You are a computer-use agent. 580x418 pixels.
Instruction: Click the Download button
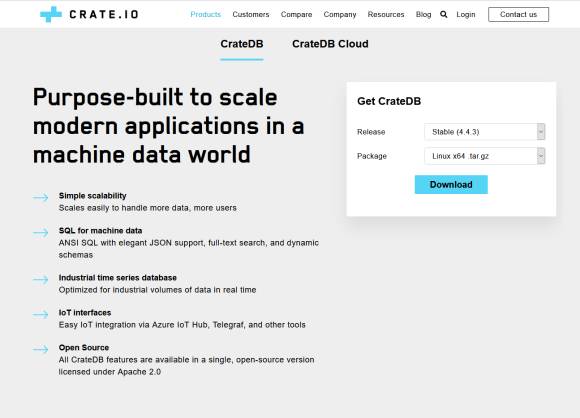(451, 185)
